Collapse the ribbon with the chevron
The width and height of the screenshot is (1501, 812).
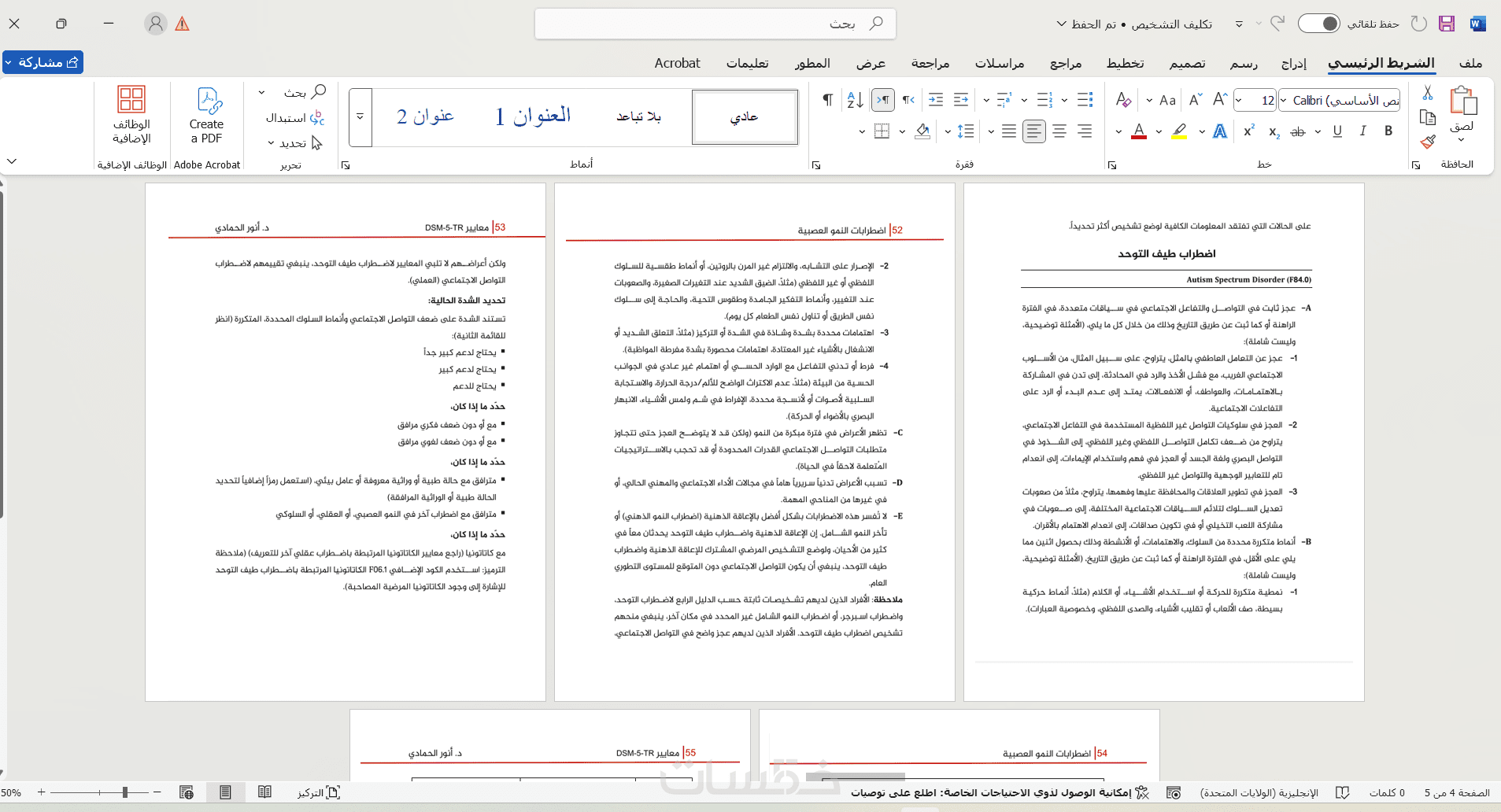click(12, 161)
